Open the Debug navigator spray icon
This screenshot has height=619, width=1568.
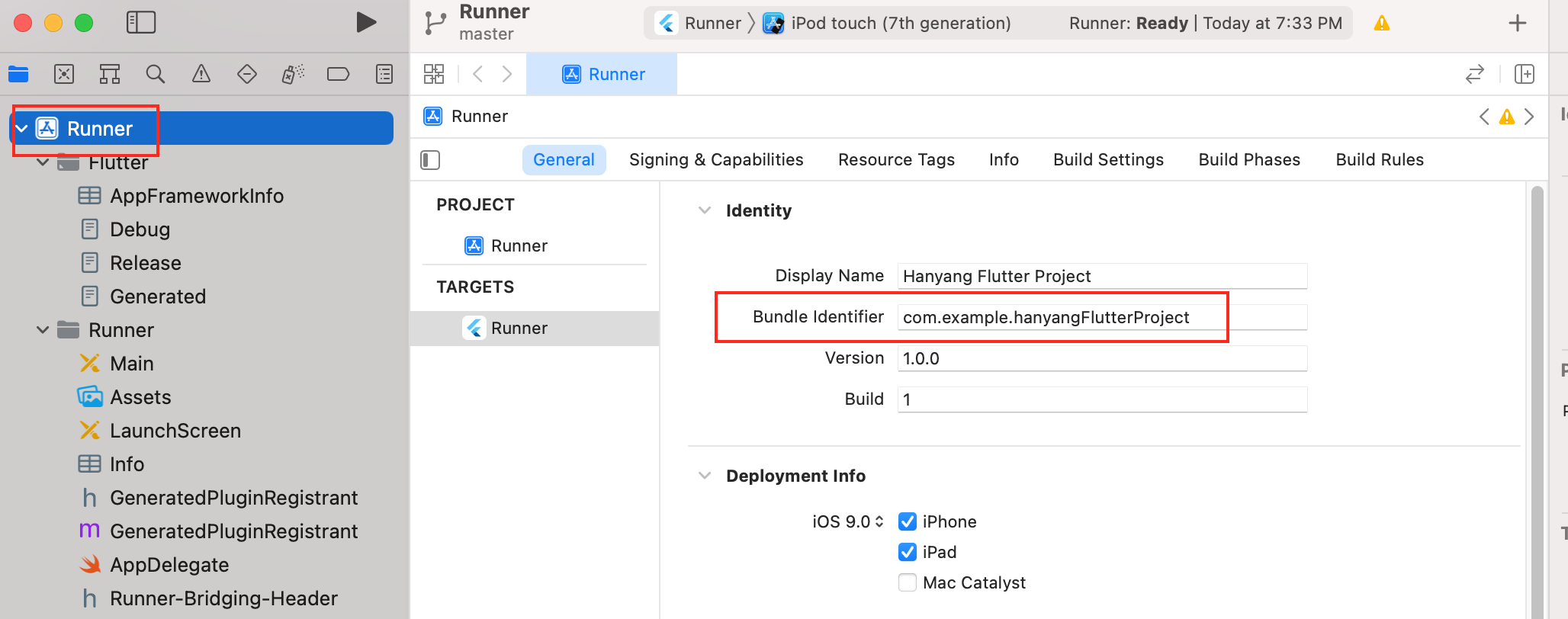tap(293, 74)
